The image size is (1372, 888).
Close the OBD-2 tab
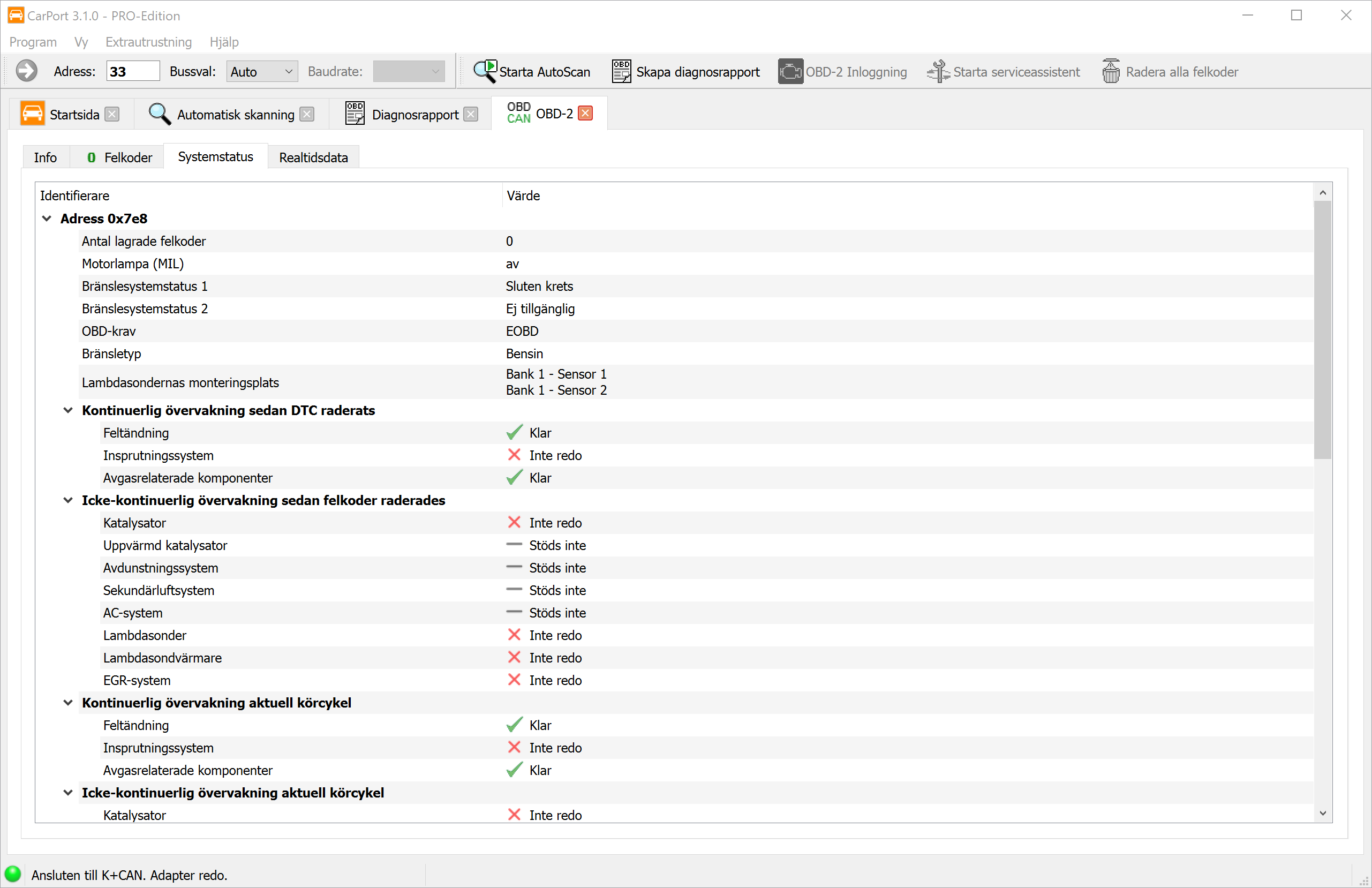pos(585,113)
